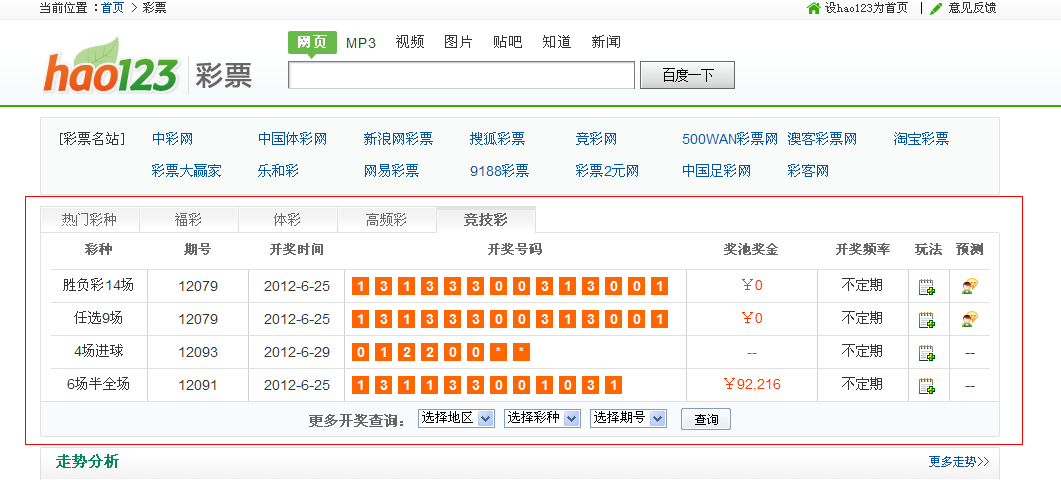This screenshot has width=1061, height=480.
Task: Open the 彩票大赢家 link
Action: (x=186, y=171)
